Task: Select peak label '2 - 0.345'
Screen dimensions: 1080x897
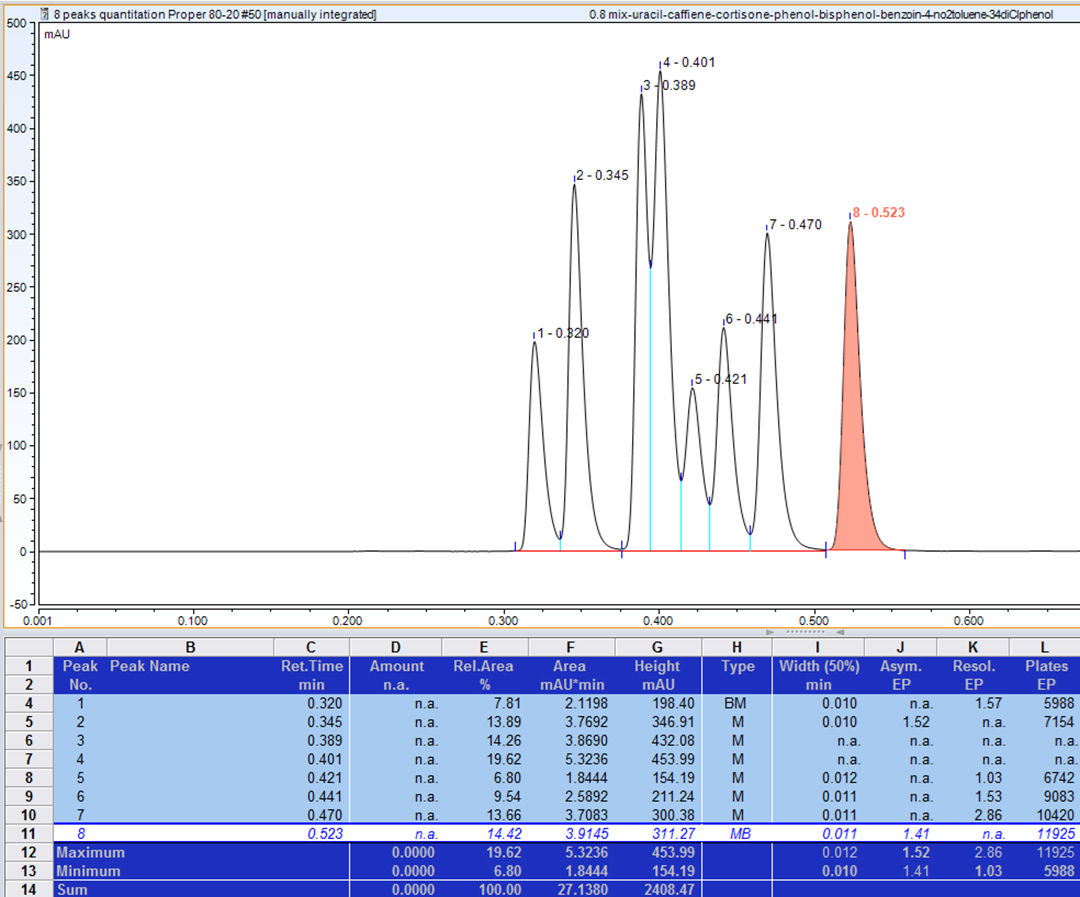Action: click(x=603, y=176)
